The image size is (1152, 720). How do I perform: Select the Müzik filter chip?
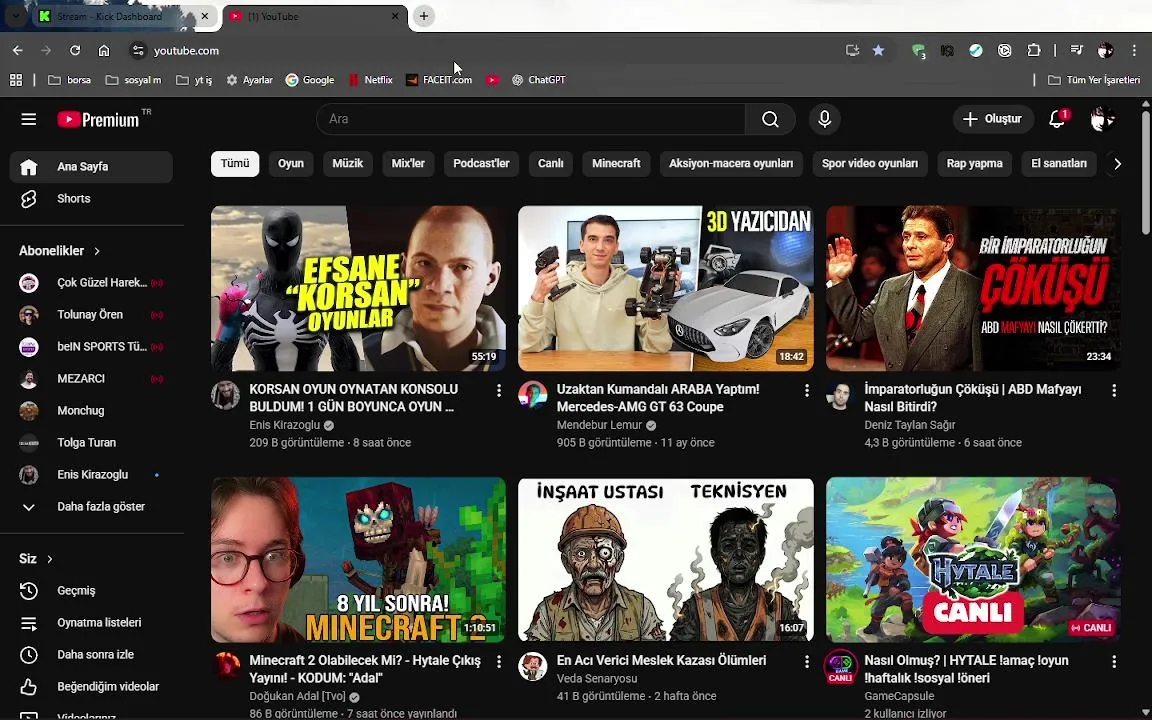point(348,164)
